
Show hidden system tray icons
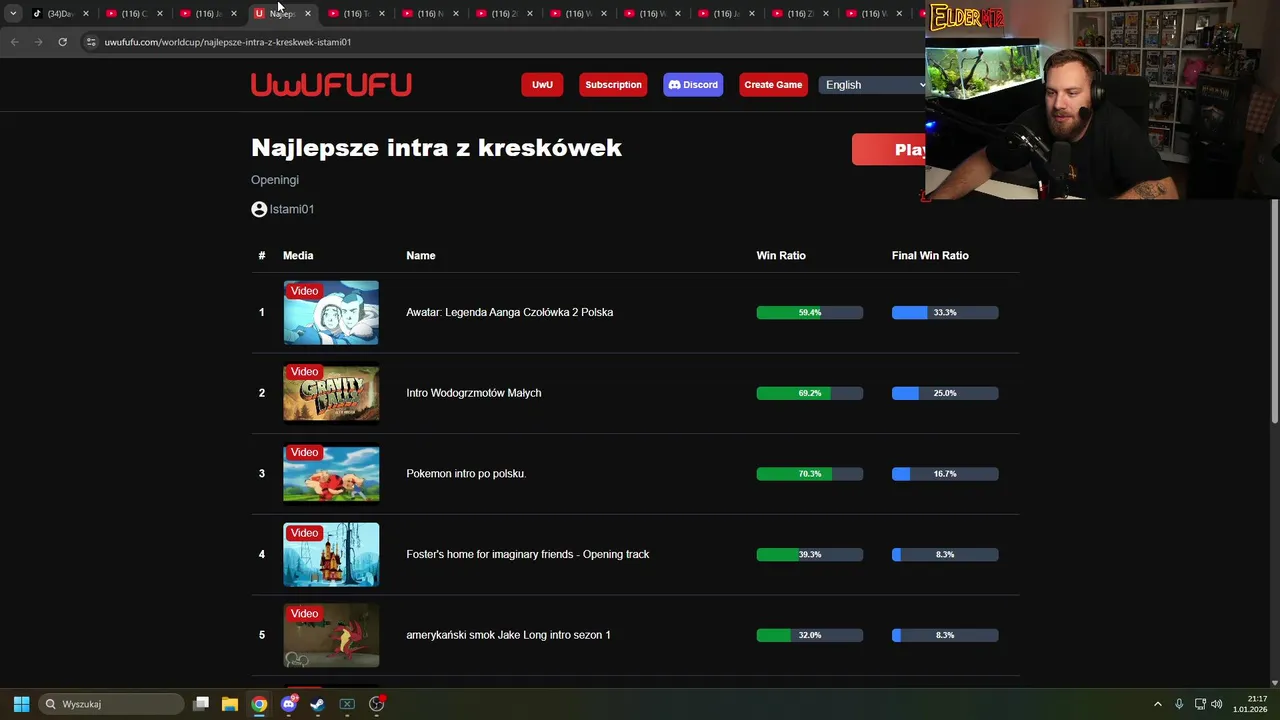[1158, 704]
